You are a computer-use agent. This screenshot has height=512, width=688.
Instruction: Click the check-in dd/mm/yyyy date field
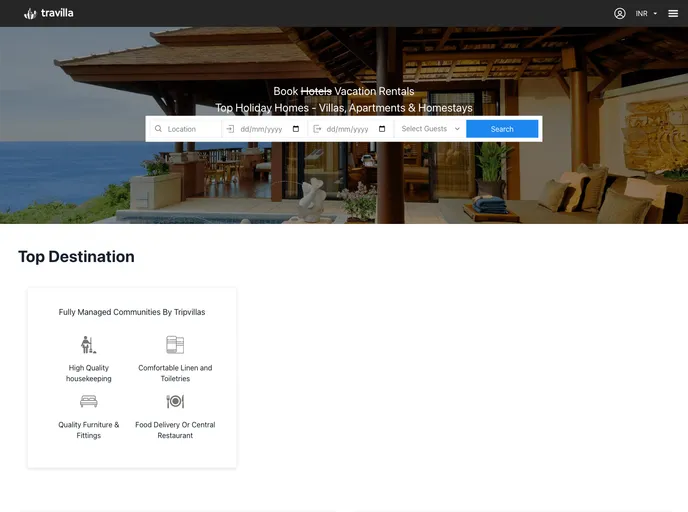tap(265, 129)
